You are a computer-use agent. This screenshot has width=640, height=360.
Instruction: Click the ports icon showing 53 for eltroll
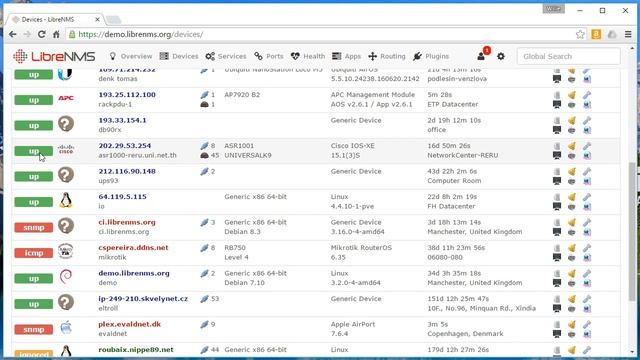click(x=204, y=299)
